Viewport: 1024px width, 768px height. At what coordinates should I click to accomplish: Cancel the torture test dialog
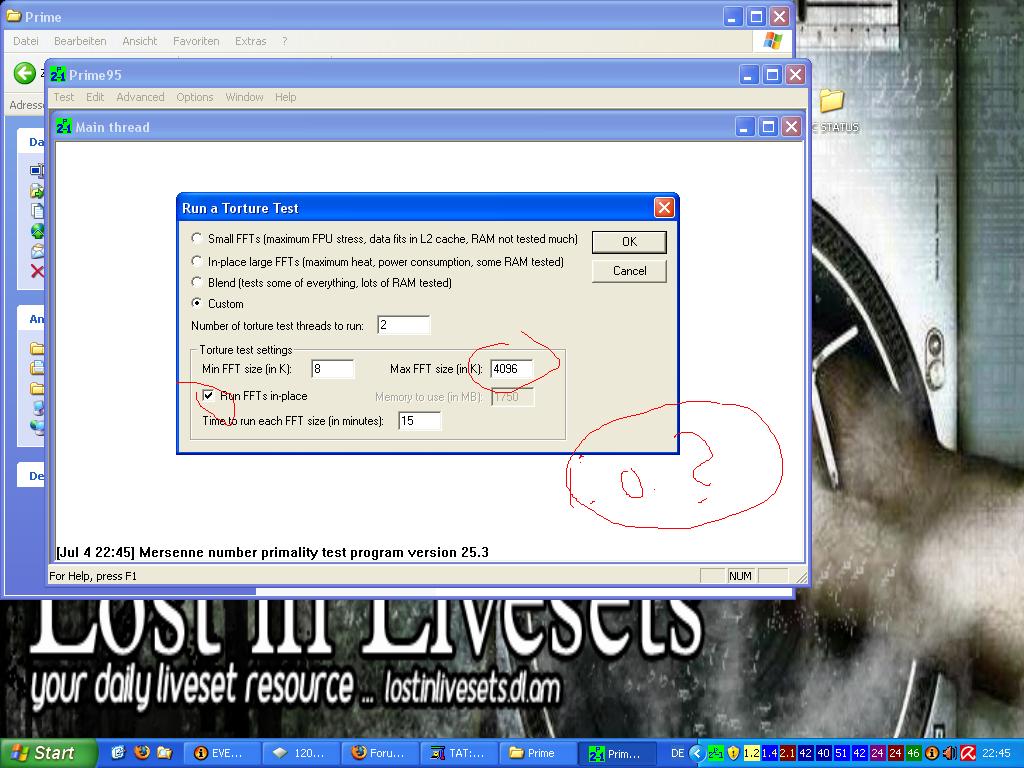coord(629,271)
